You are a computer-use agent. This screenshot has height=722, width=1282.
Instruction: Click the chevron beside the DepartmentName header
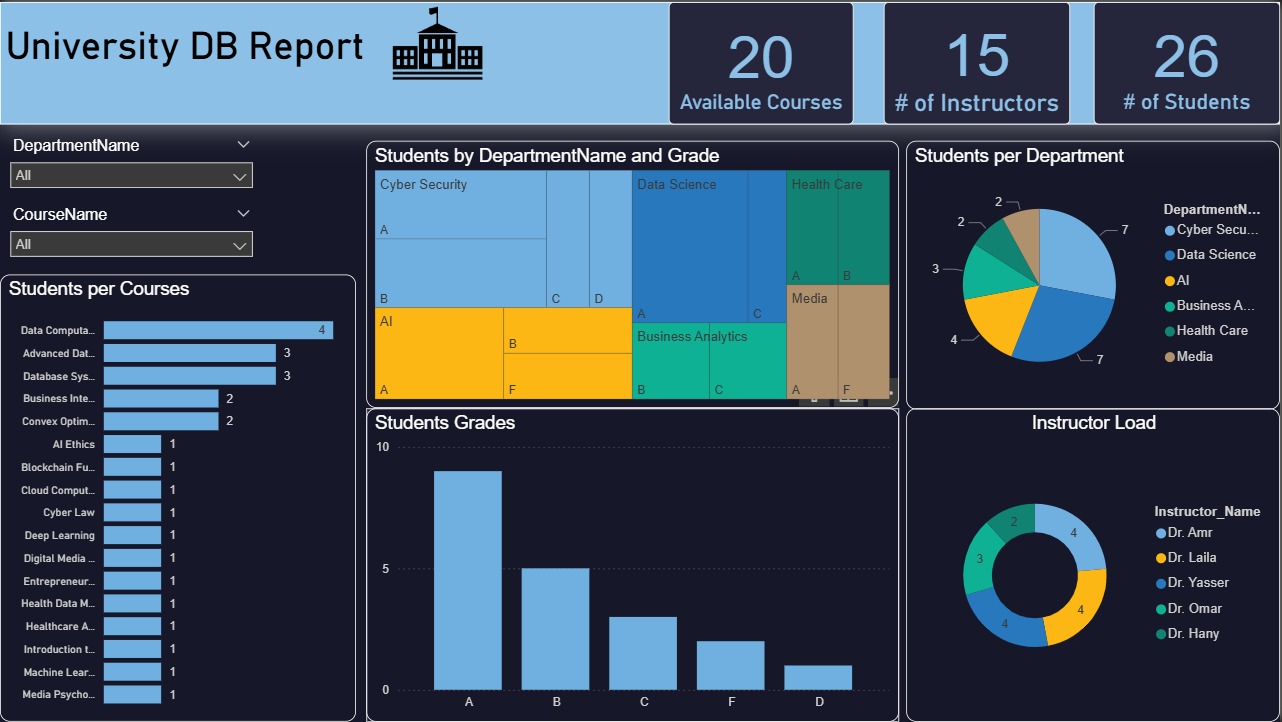point(243,145)
